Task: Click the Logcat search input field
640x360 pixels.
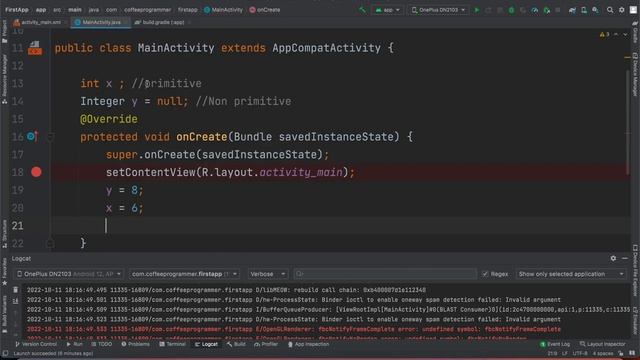Action: click(385, 274)
